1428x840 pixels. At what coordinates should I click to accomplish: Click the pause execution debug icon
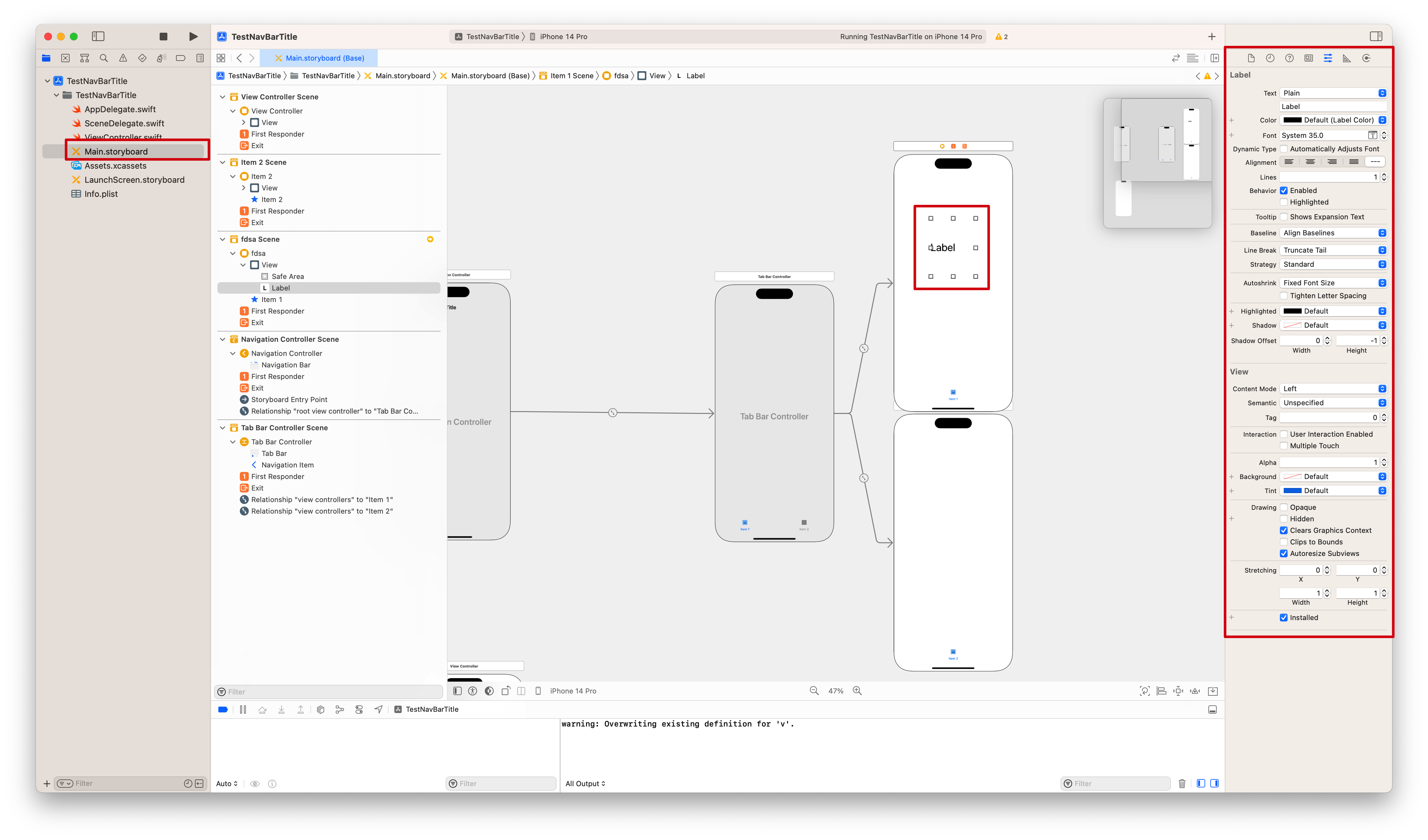point(243,709)
